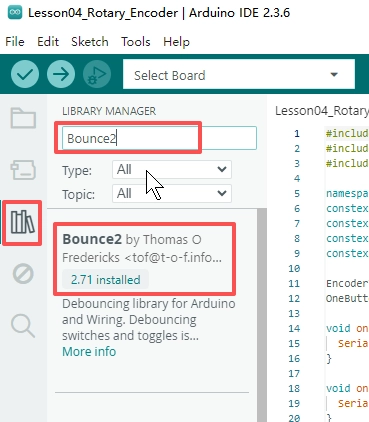Open the Library Manager books icon
The image size is (369, 422).
pyautogui.click(x=22, y=222)
